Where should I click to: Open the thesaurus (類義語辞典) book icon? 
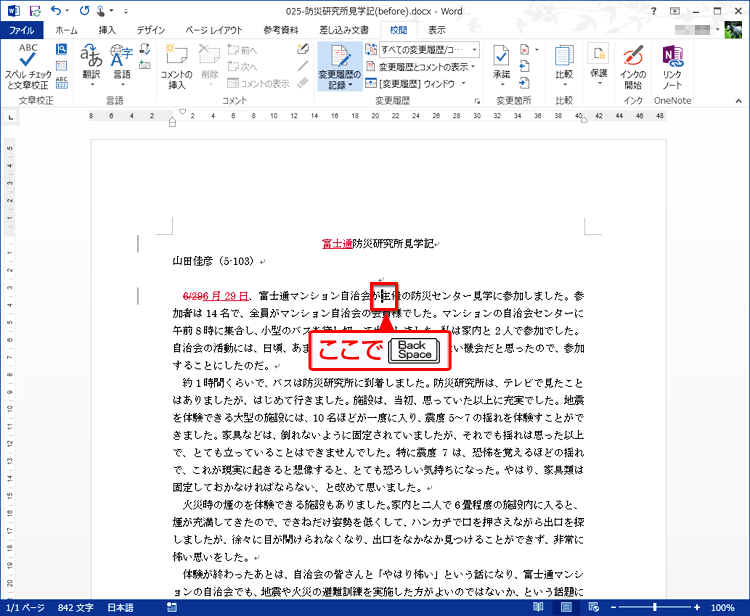click(62, 66)
